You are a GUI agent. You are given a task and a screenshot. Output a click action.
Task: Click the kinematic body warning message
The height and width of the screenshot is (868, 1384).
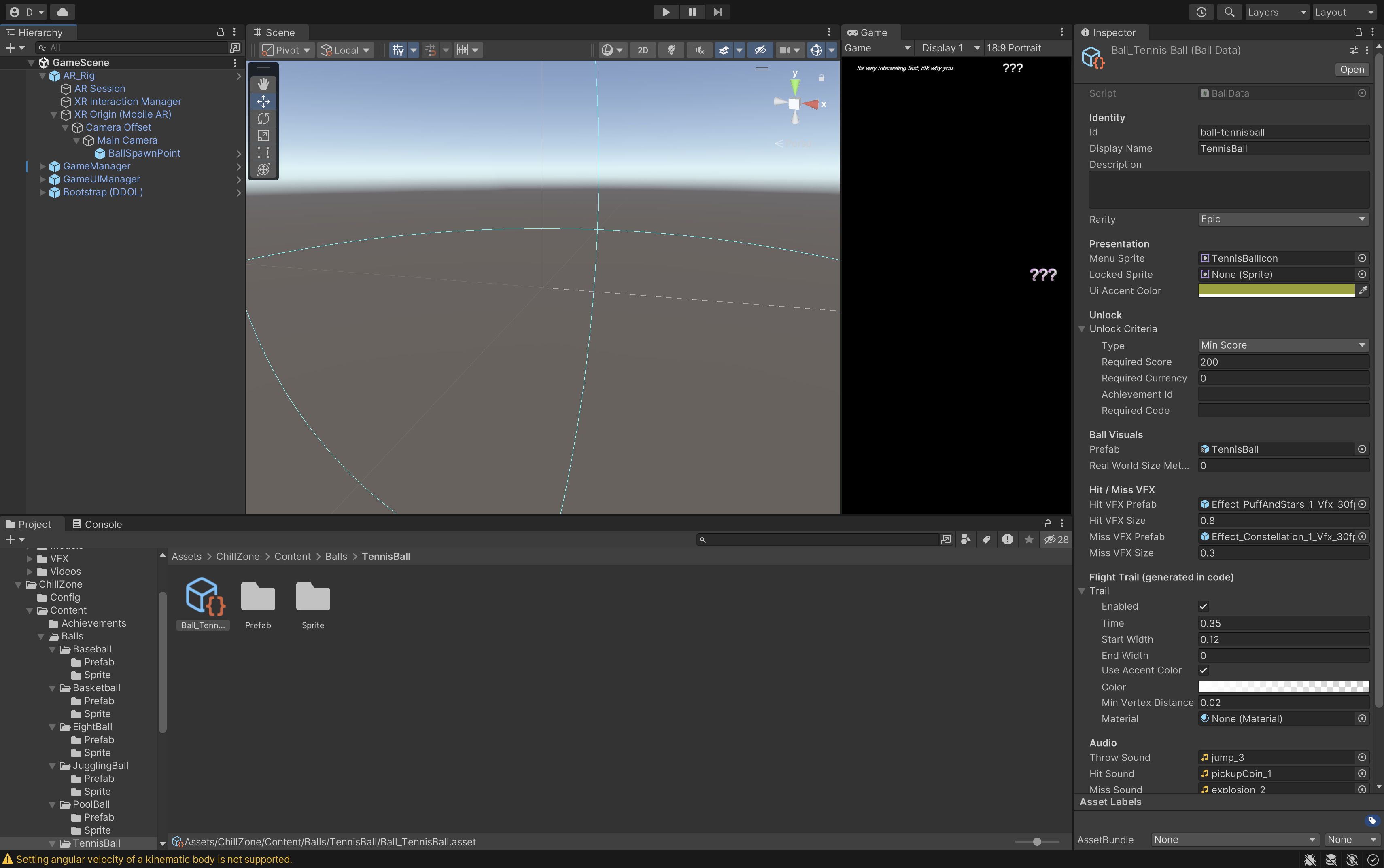tap(154, 859)
